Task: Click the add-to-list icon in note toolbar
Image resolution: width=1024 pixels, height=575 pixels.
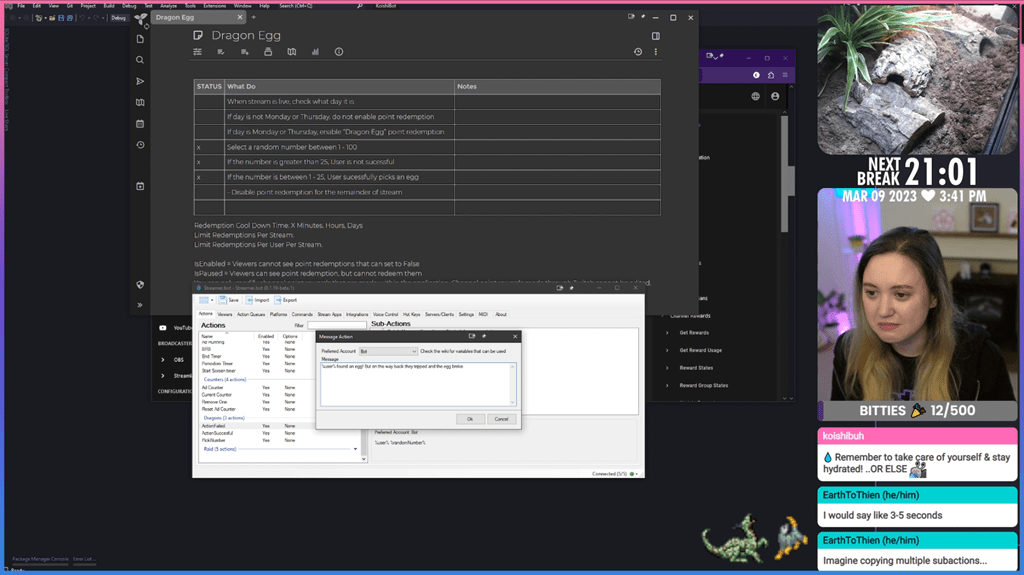Action: (244, 52)
